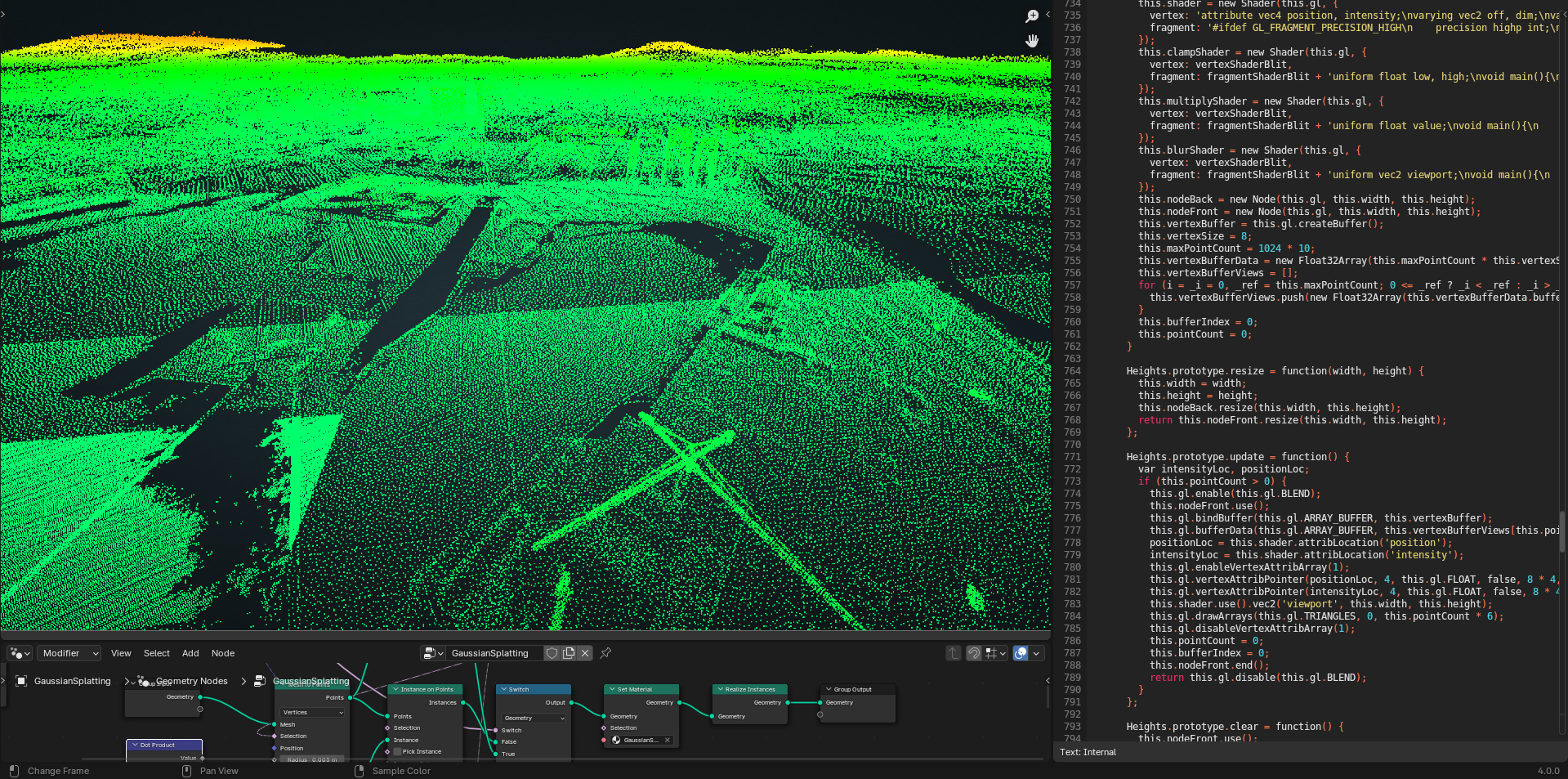Toggle the node tree pin icon
The width and height of the screenshot is (1568, 779).
[605, 653]
